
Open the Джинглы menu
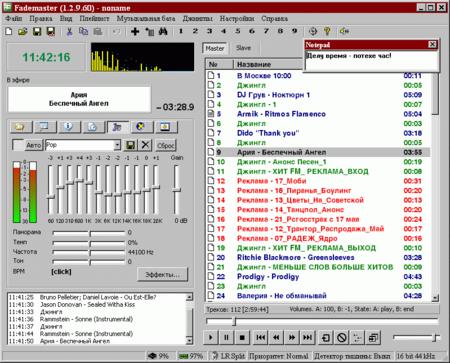pyautogui.click(x=198, y=19)
